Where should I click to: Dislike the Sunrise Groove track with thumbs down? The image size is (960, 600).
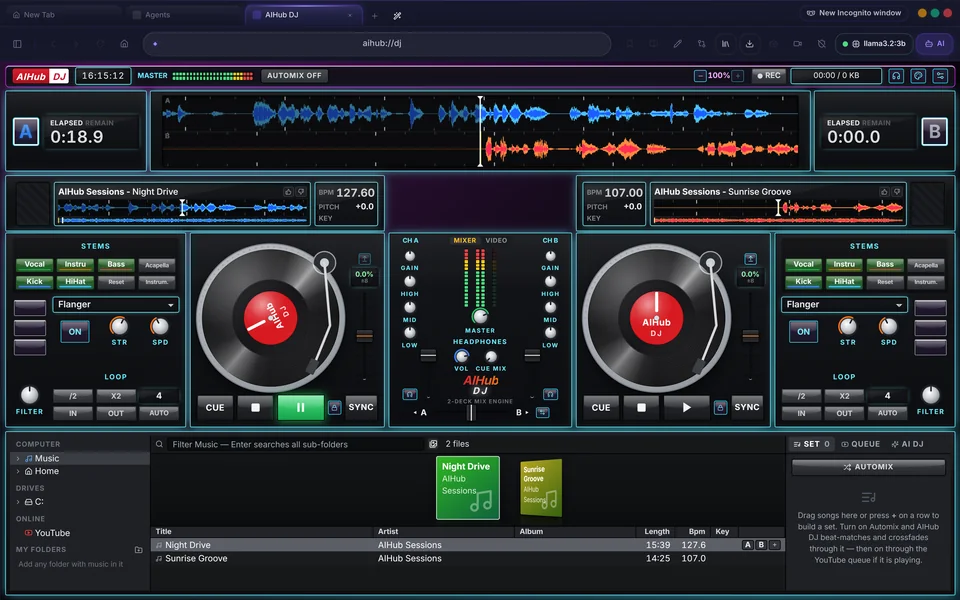point(897,192)
